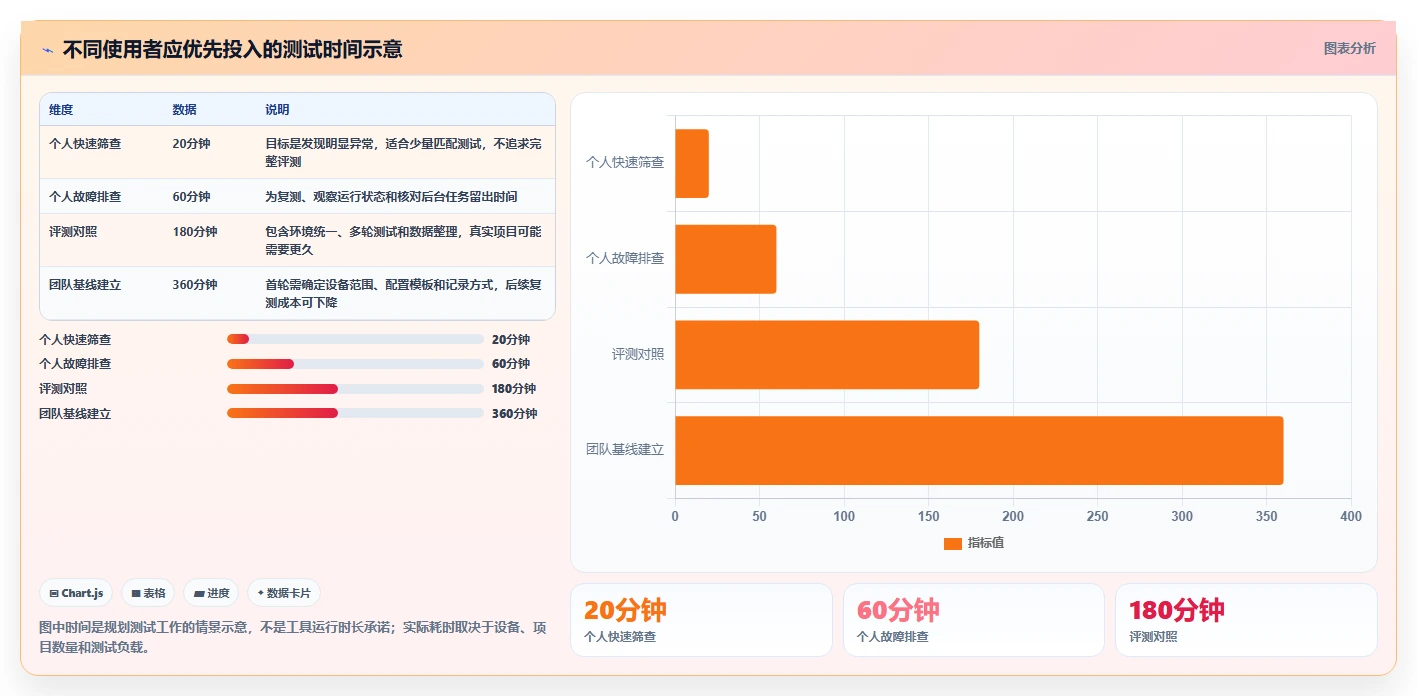Click the 数据 column header
Screen dimensions: 1417x696
coord(184,110)
